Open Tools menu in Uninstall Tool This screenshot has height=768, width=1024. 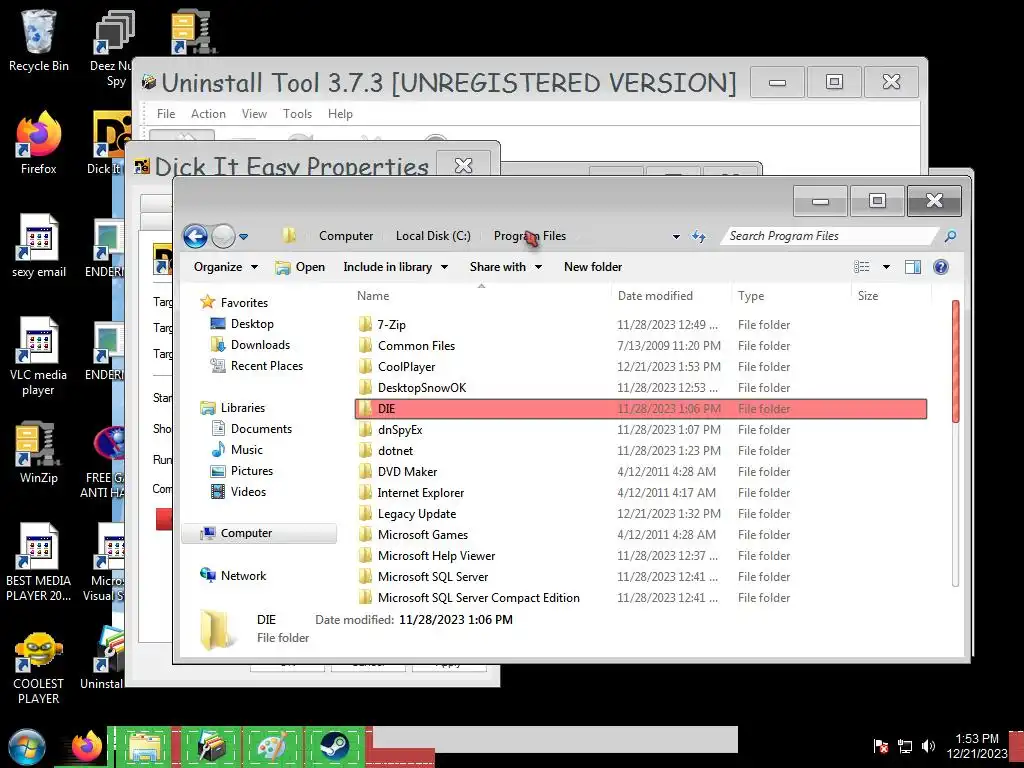coord(297,114)
